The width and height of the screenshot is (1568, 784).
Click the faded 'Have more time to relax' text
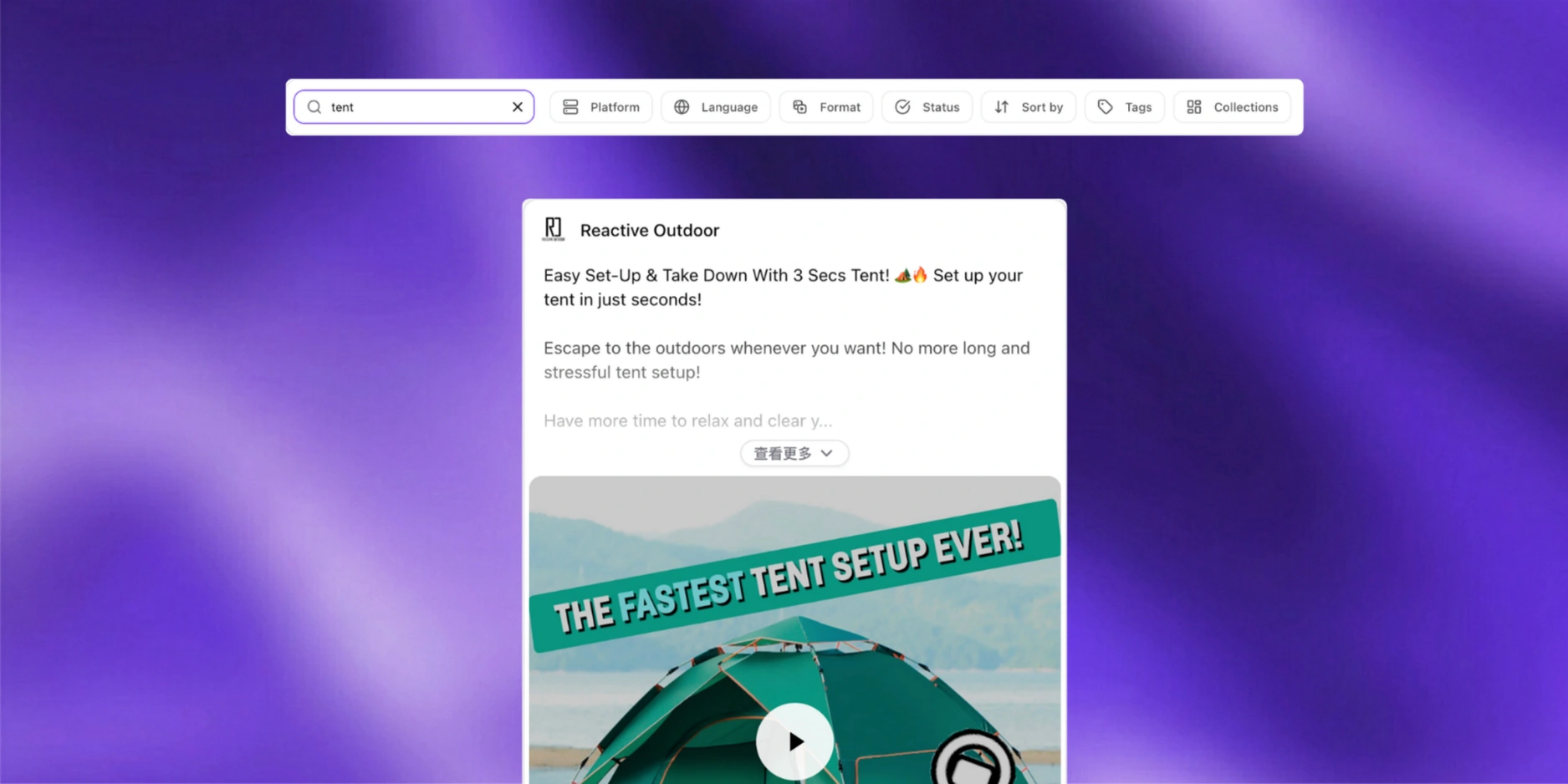click(687, 420)
